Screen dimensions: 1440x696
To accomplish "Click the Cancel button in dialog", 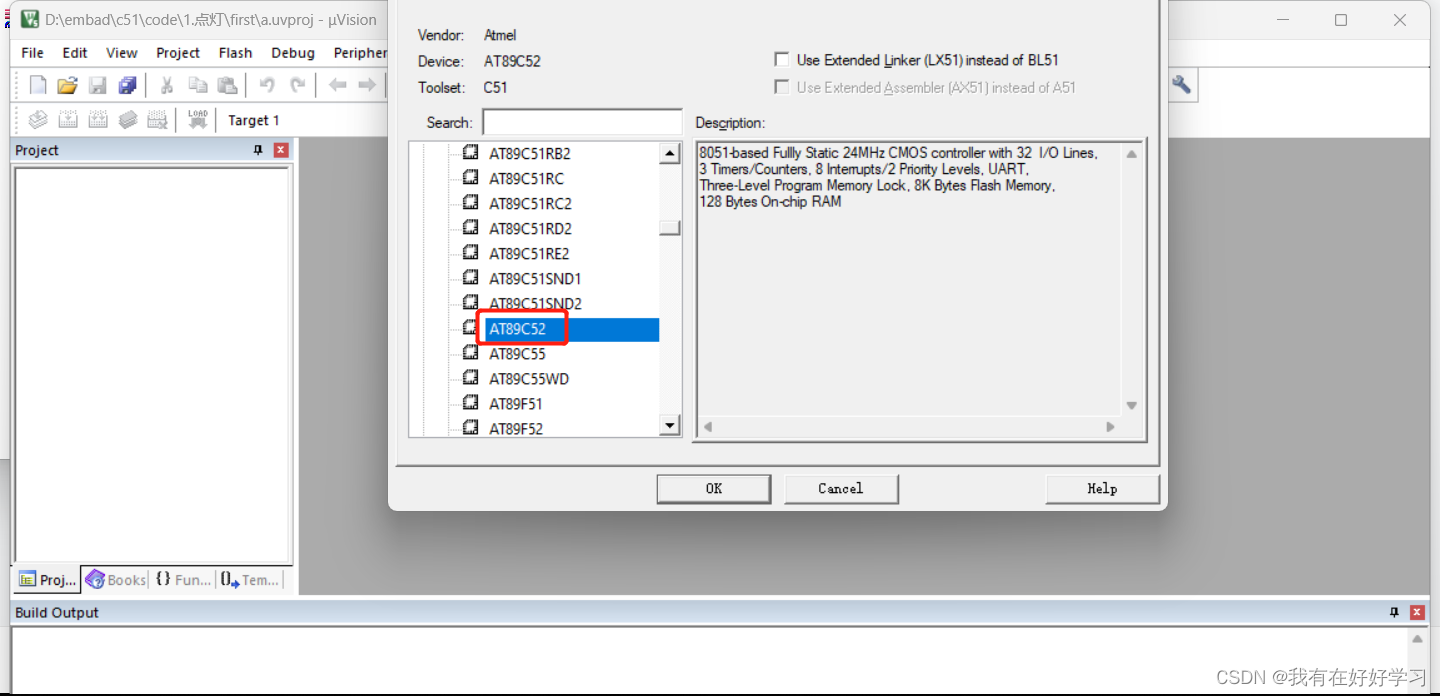I will click(x=841, y=488).
